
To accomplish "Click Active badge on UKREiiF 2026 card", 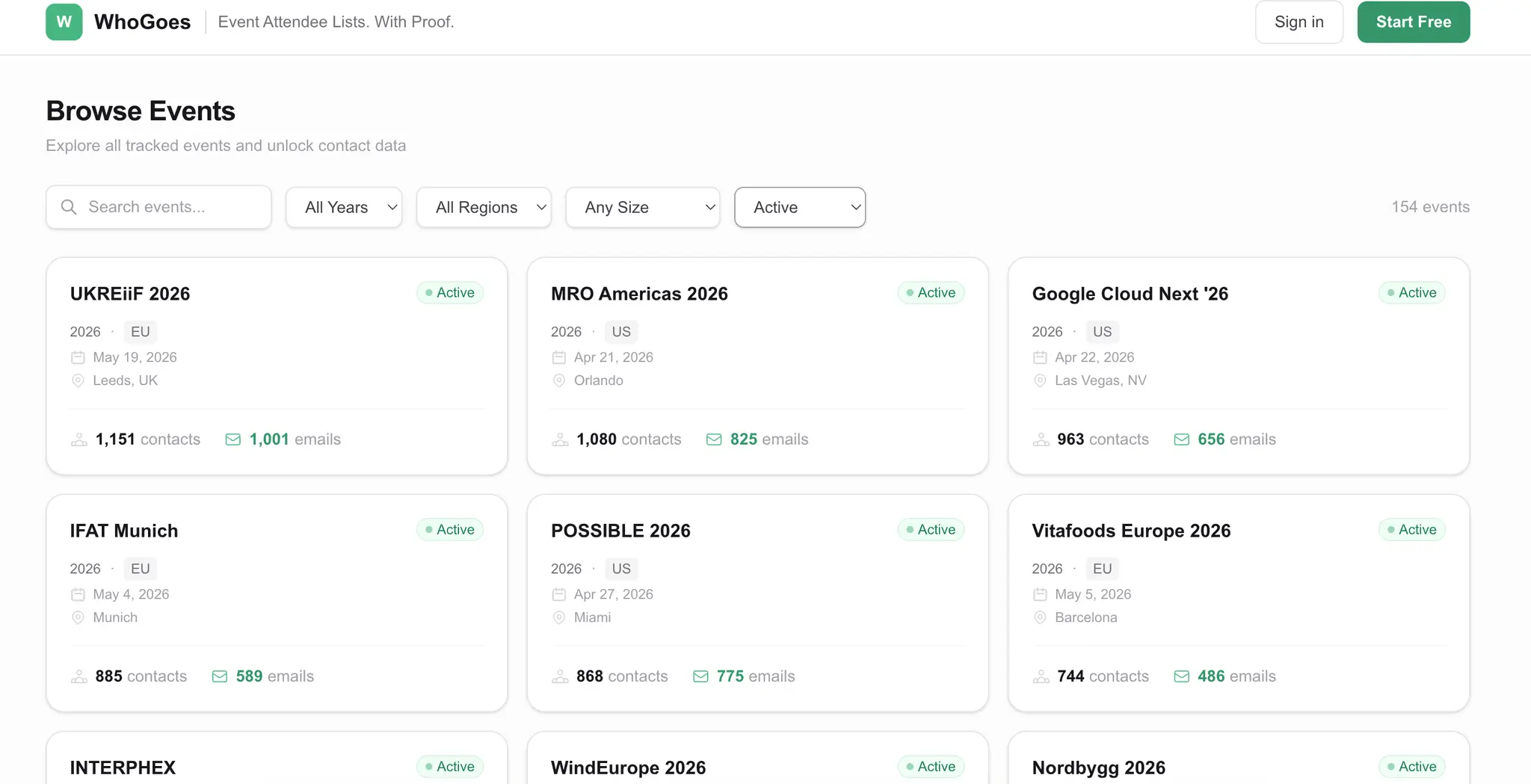I will 450,293.
